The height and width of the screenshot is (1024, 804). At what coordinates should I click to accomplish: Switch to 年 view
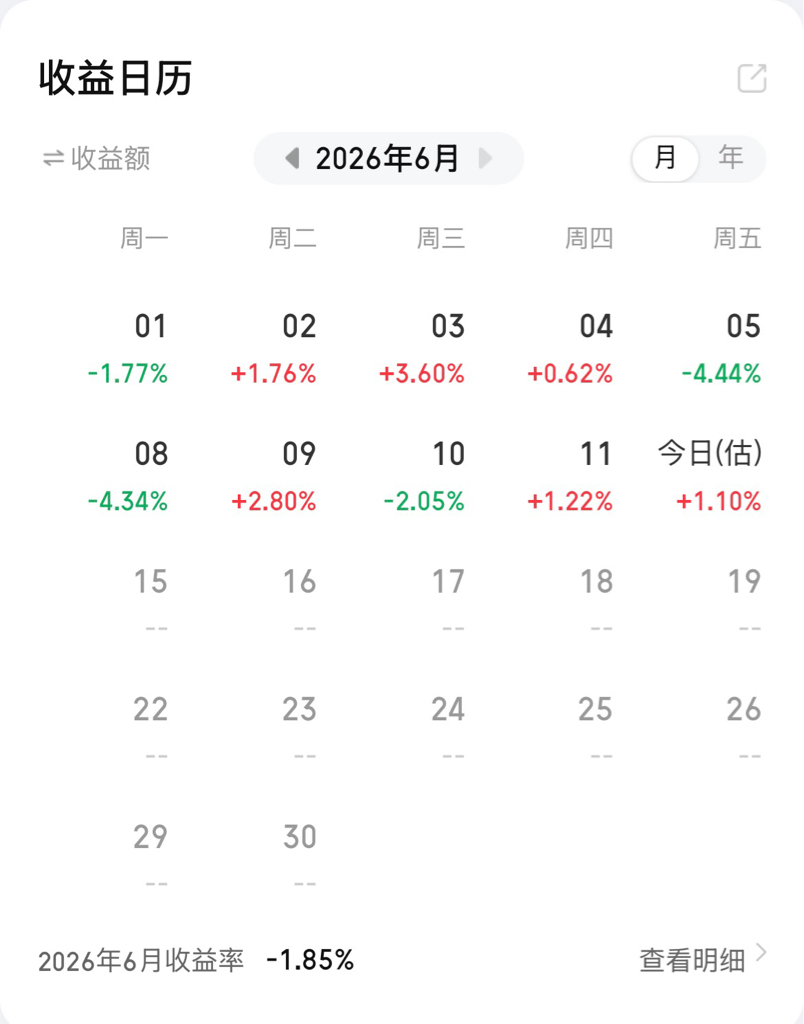731,158
